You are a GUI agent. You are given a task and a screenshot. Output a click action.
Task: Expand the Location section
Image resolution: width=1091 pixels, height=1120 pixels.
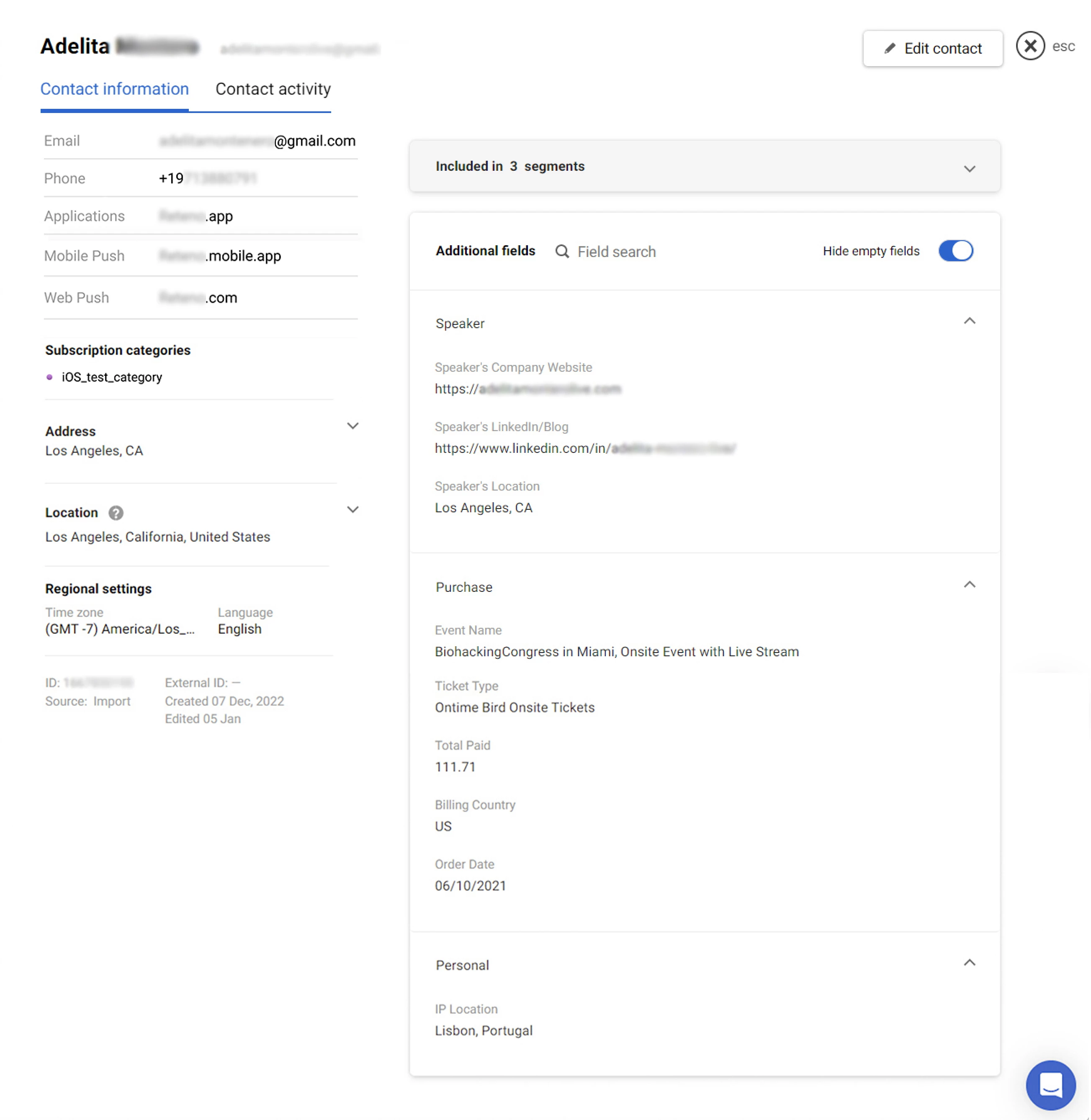(x=353, y=509)
